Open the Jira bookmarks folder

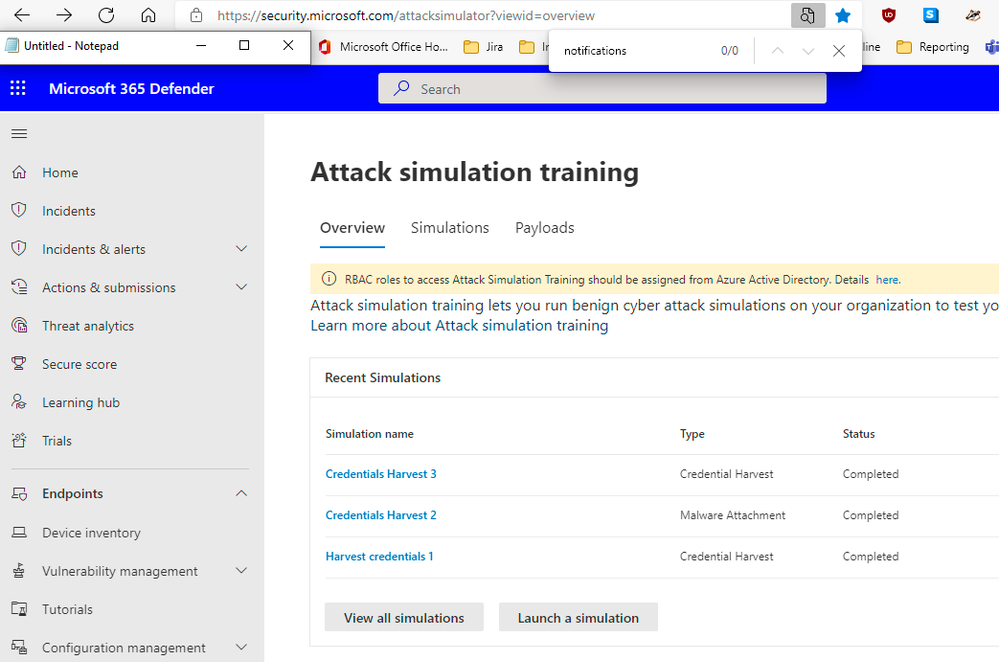[484, 47]
